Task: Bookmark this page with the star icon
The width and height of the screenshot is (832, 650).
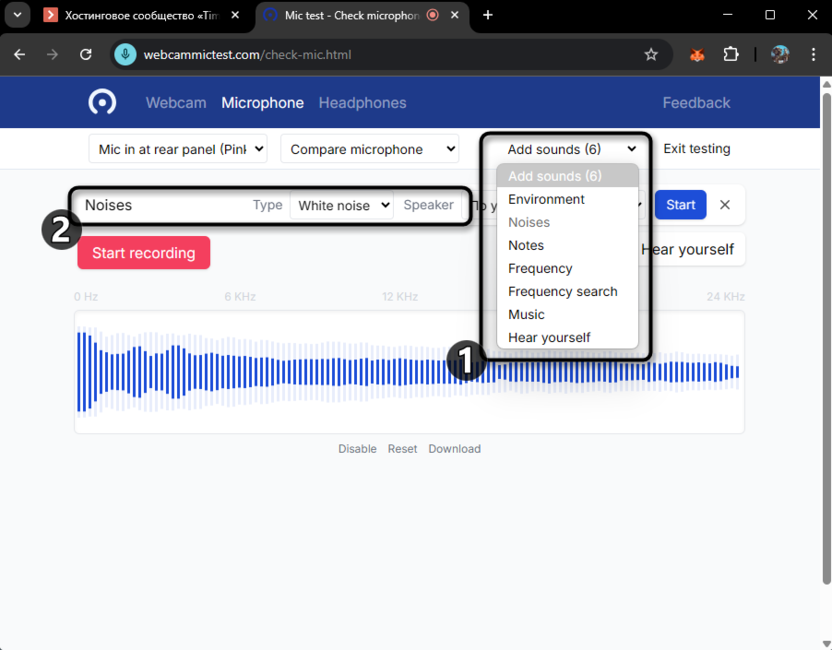Action: [651, 55]
